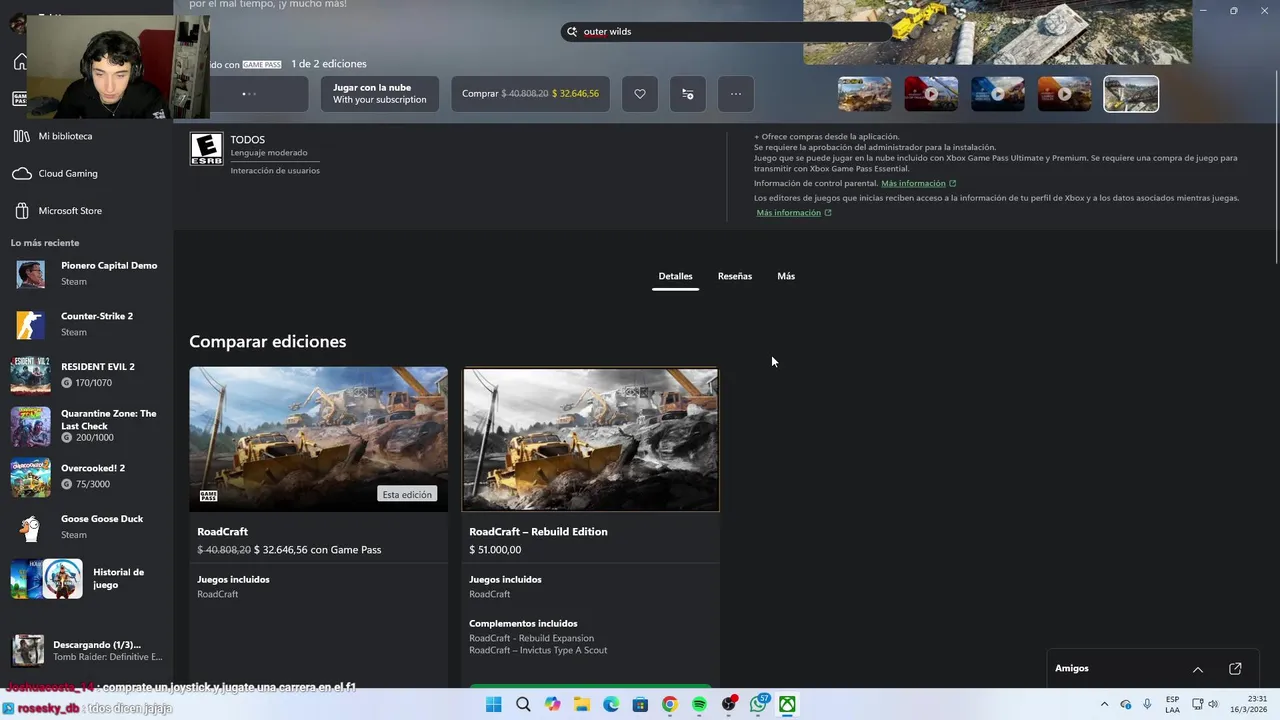Click the '$ 51.000,00' price text

click(x=495, y=550)
